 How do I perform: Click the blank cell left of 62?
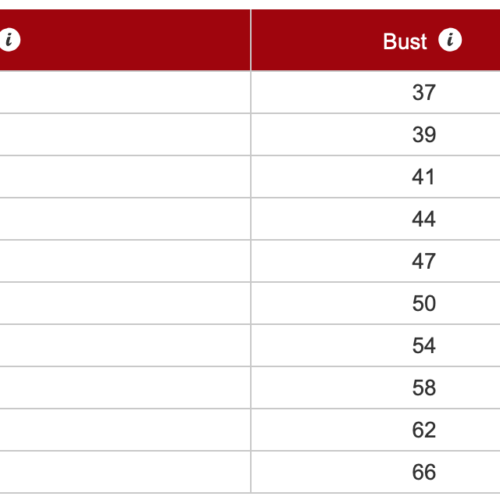125,430
